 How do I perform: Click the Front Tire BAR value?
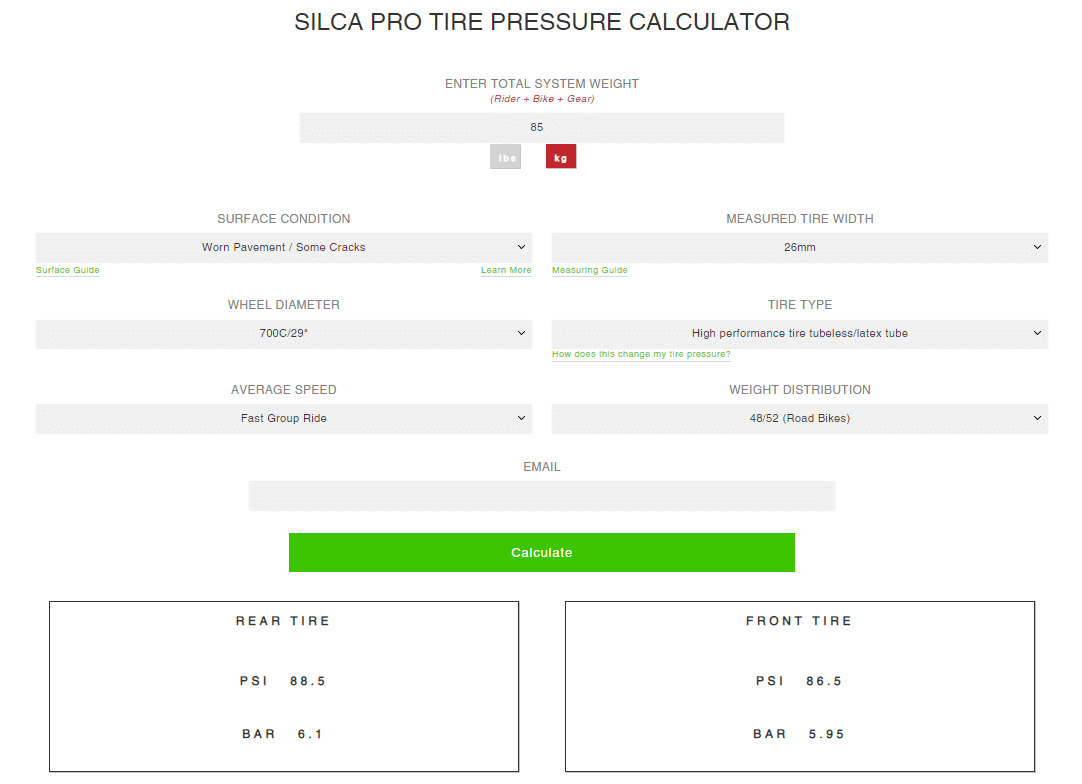tap(826, 734)
